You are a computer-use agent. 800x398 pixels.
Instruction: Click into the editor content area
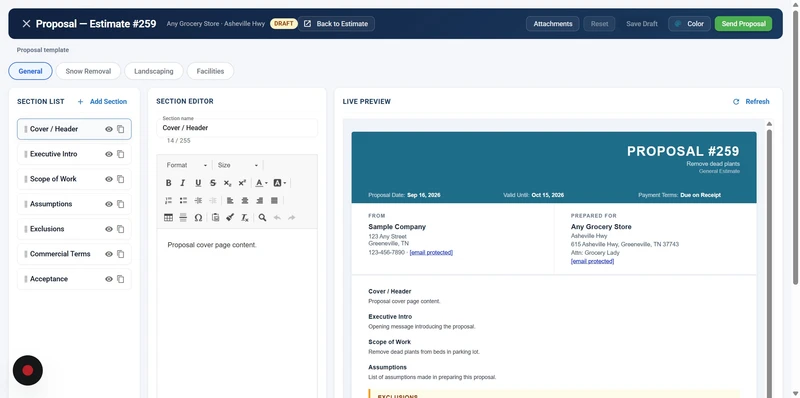(237, 313)
